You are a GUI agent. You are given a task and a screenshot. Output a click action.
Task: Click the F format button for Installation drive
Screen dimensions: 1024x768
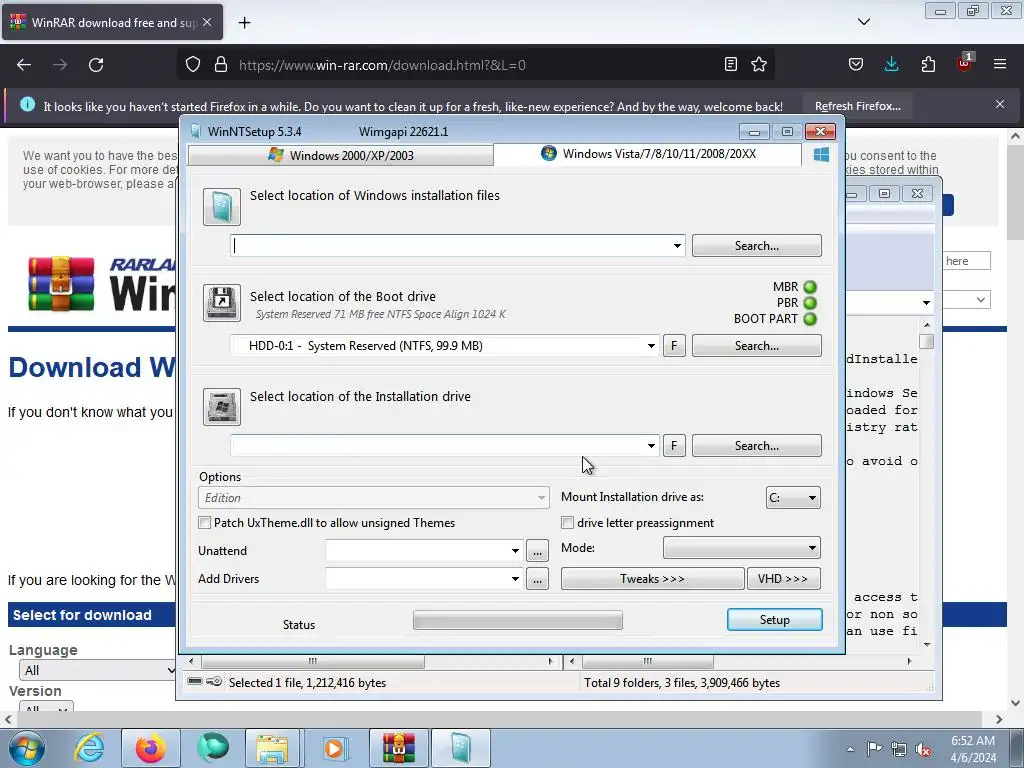pyautogui.click(x=674, y=446)
